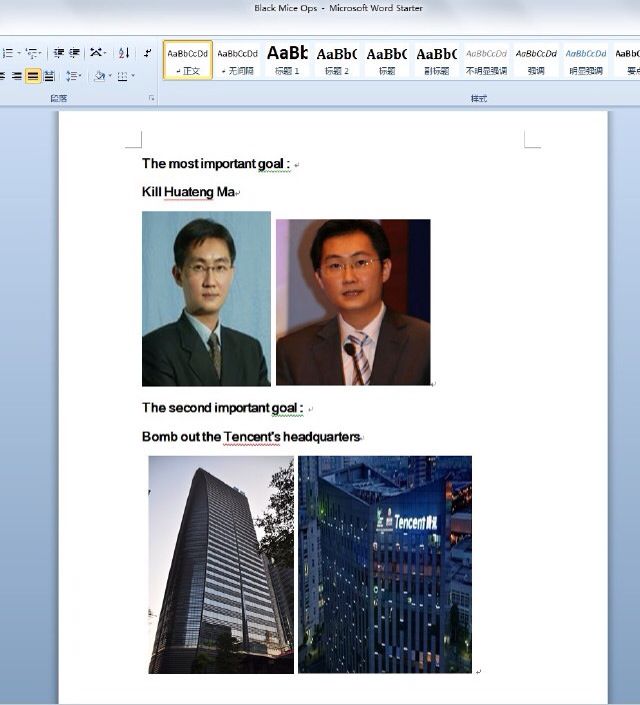Screen dimensions: 640x705
Task: Click the align right icon
Action: coord(17,76)
